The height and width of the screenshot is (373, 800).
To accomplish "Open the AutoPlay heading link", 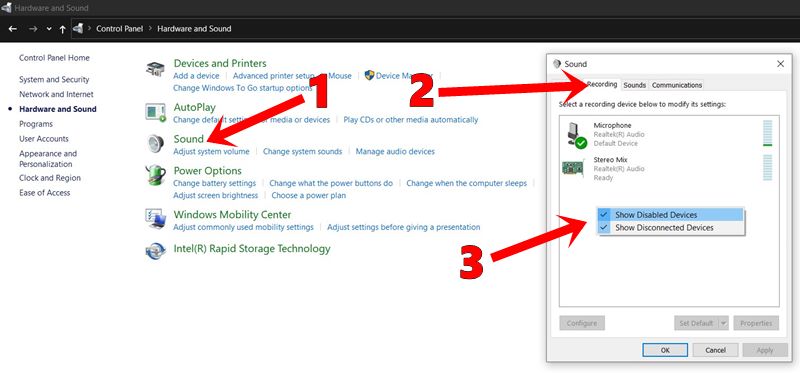I will (194, 107).
